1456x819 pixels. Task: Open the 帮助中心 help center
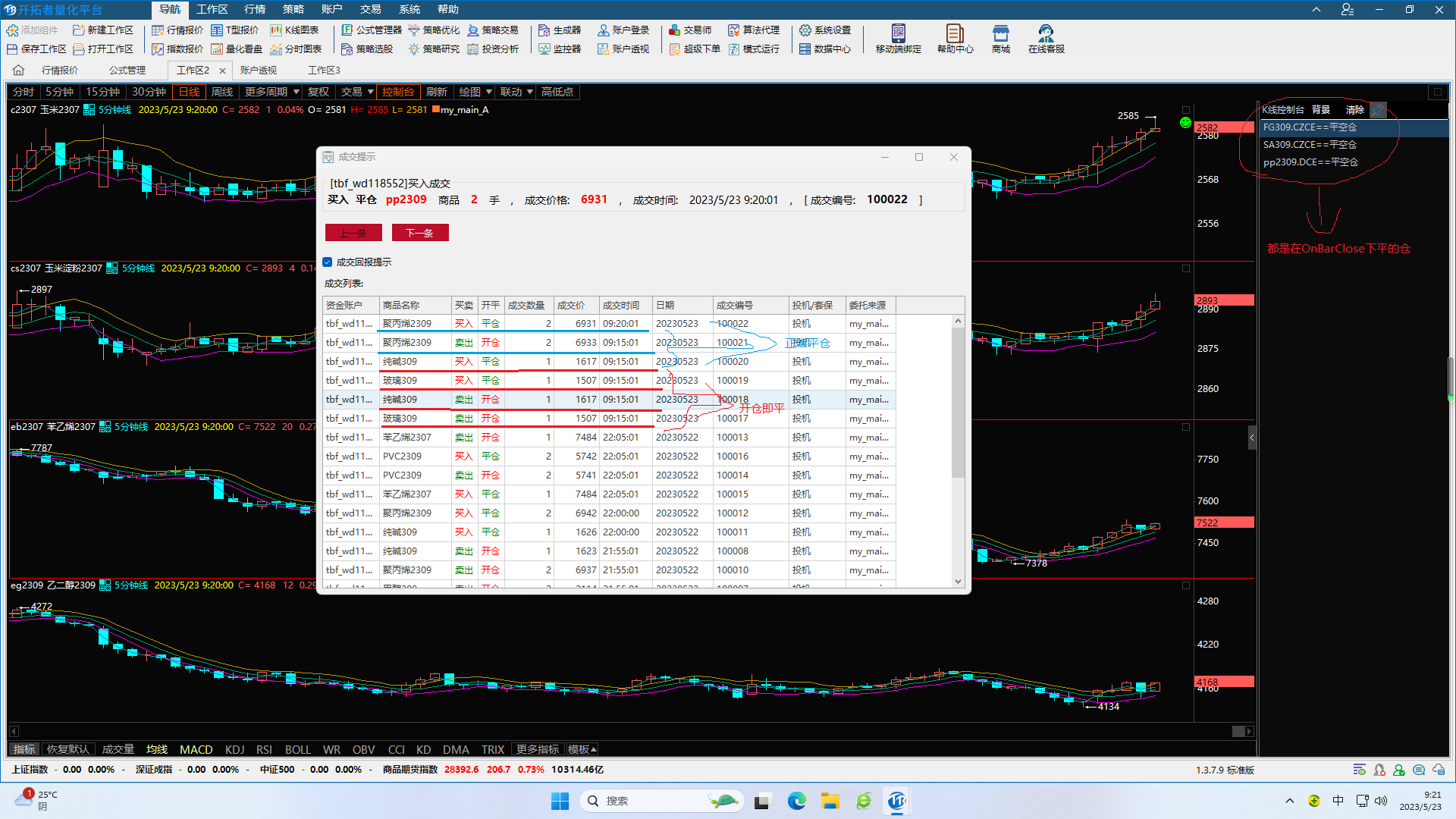click(955, 39)
